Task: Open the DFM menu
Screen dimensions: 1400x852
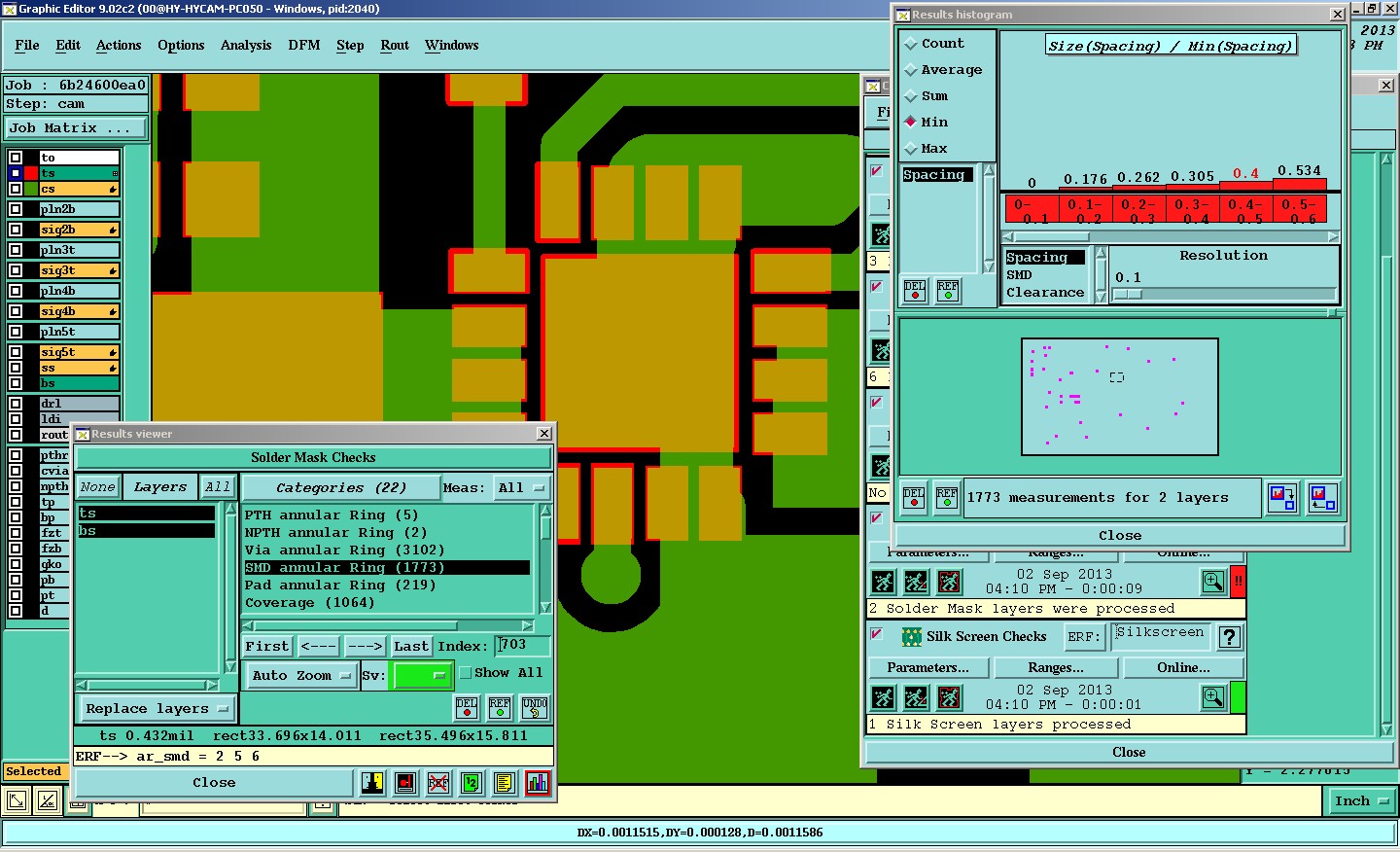Action: coord(304,46)
